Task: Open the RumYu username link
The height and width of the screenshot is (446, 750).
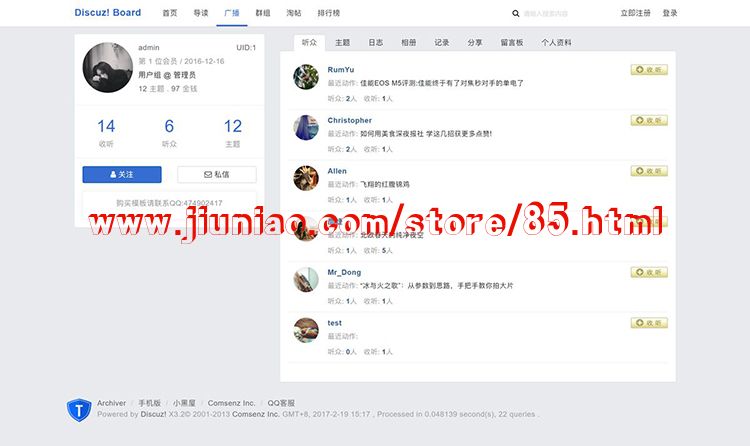Action: click(341, 70)
